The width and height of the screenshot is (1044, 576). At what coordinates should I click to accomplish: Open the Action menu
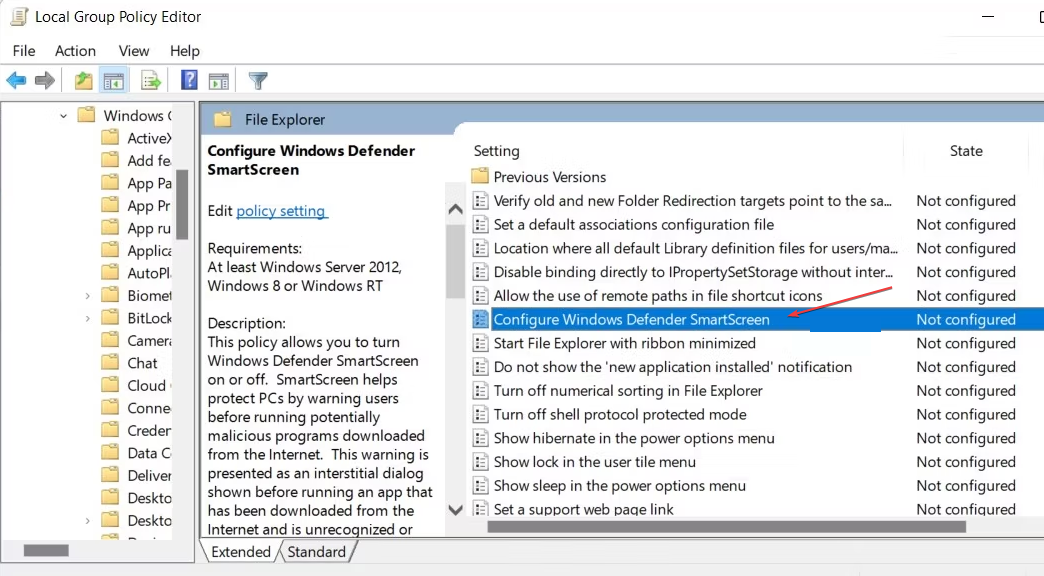(75, 51)
